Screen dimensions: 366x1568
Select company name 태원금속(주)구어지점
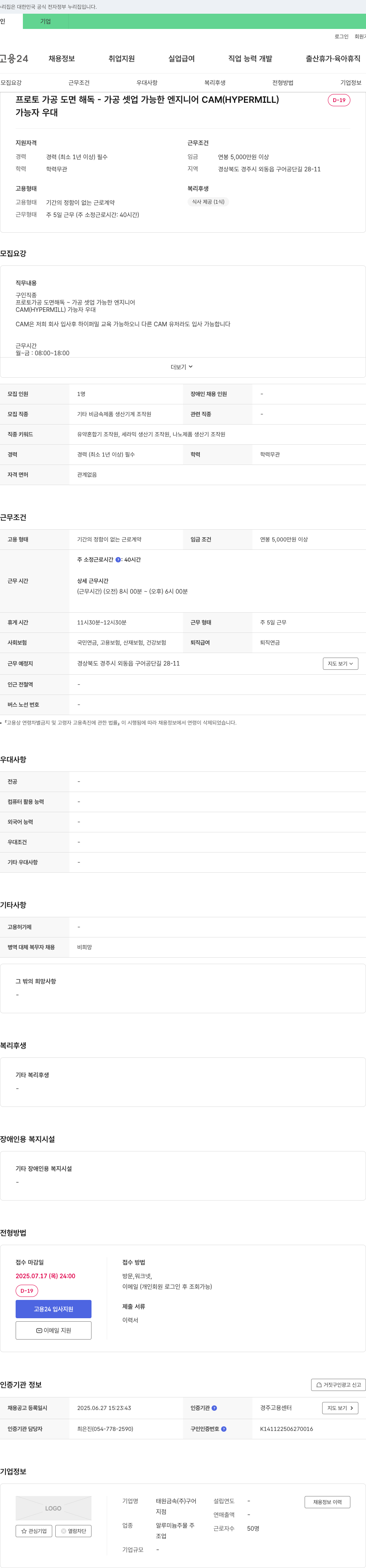(176, 1507)
